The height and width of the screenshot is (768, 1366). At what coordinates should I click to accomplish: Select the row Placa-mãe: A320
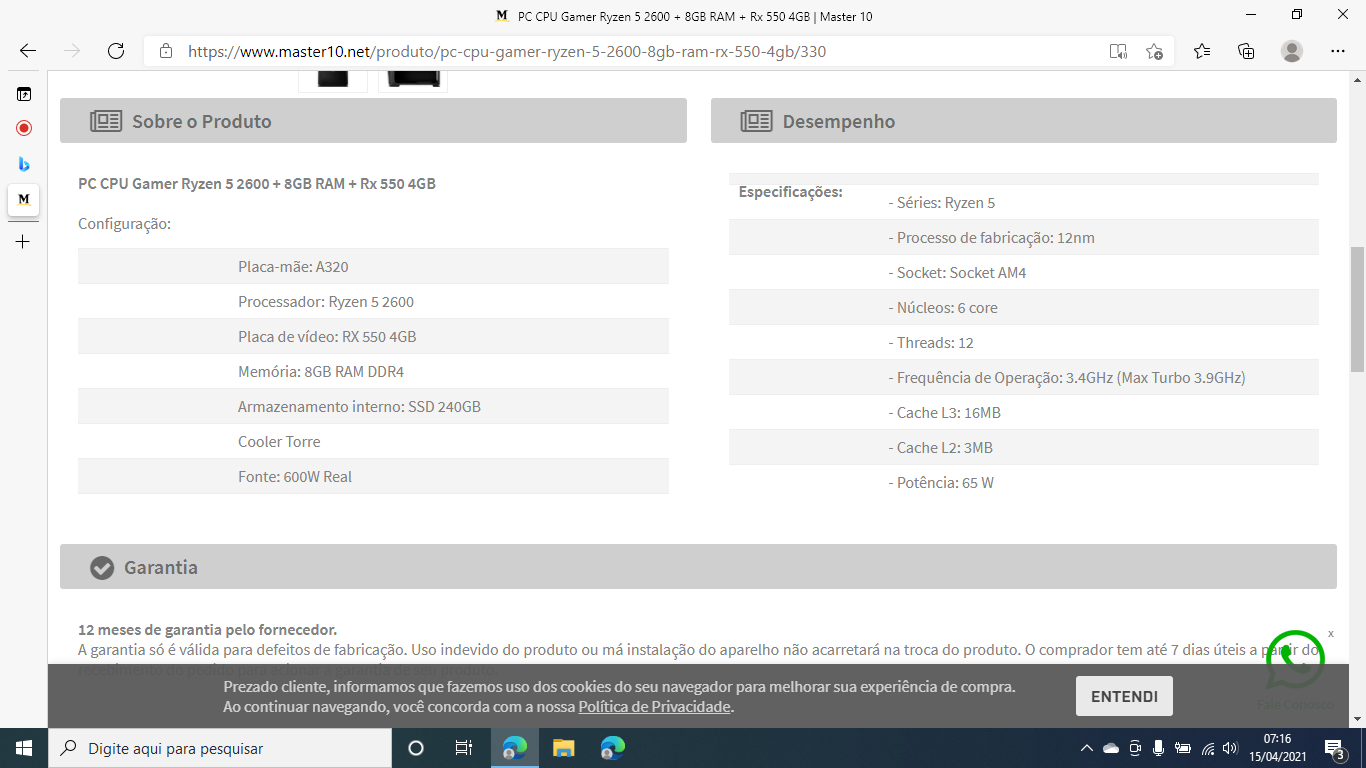[x=373, y=266]
